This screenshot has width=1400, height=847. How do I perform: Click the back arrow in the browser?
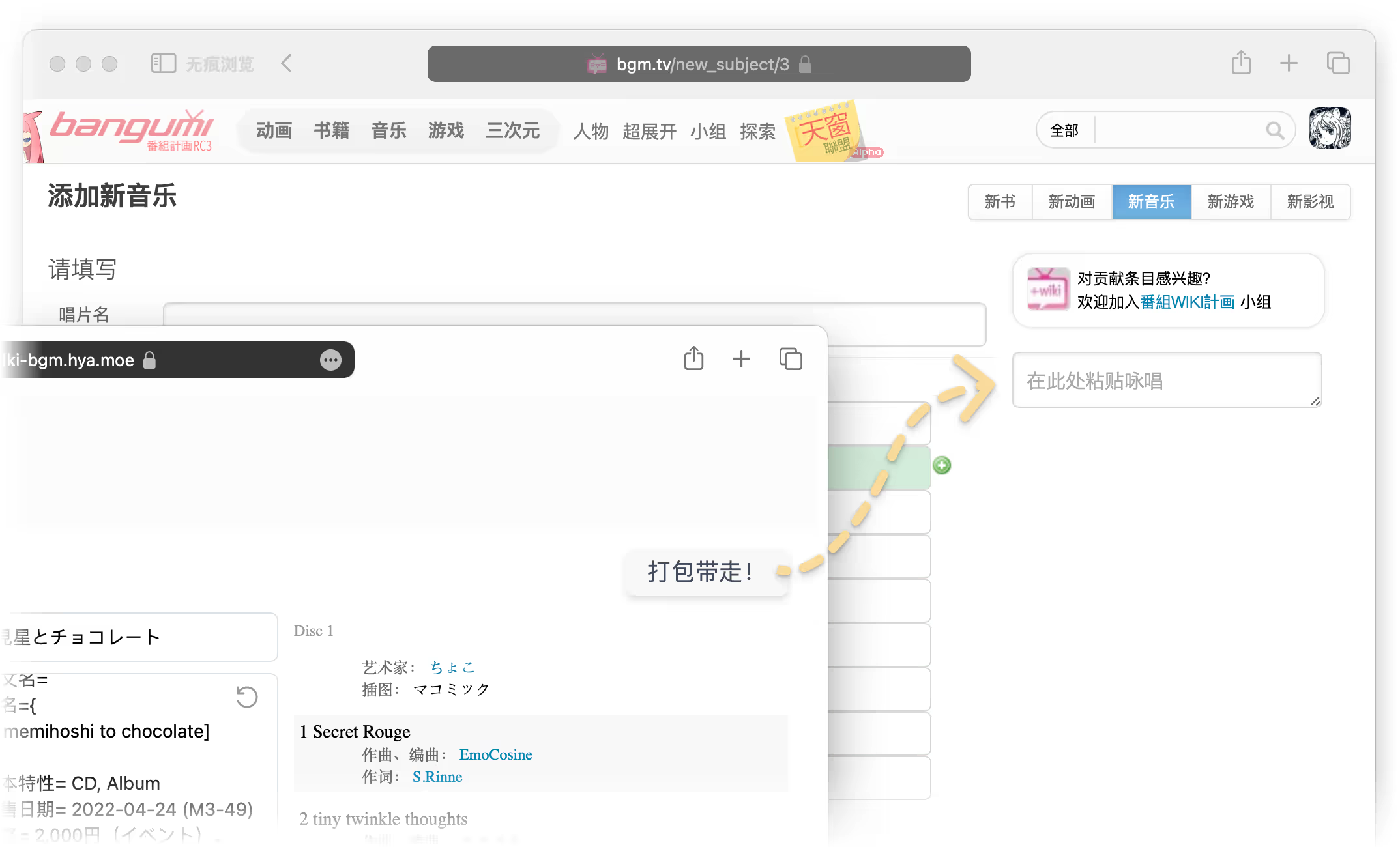point(287,63)
